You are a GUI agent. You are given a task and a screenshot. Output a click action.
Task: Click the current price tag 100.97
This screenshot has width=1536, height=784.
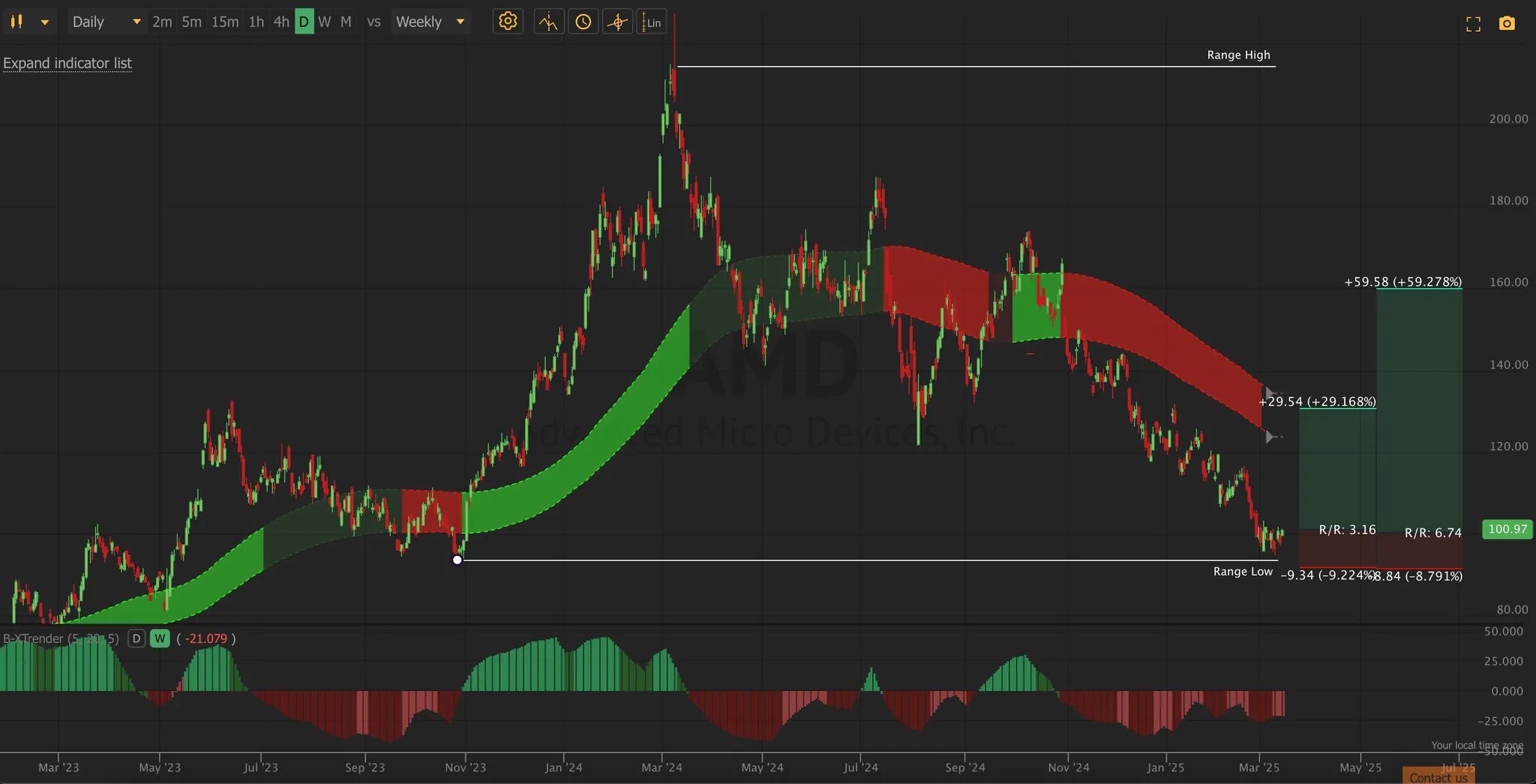tap(1507, 529)
